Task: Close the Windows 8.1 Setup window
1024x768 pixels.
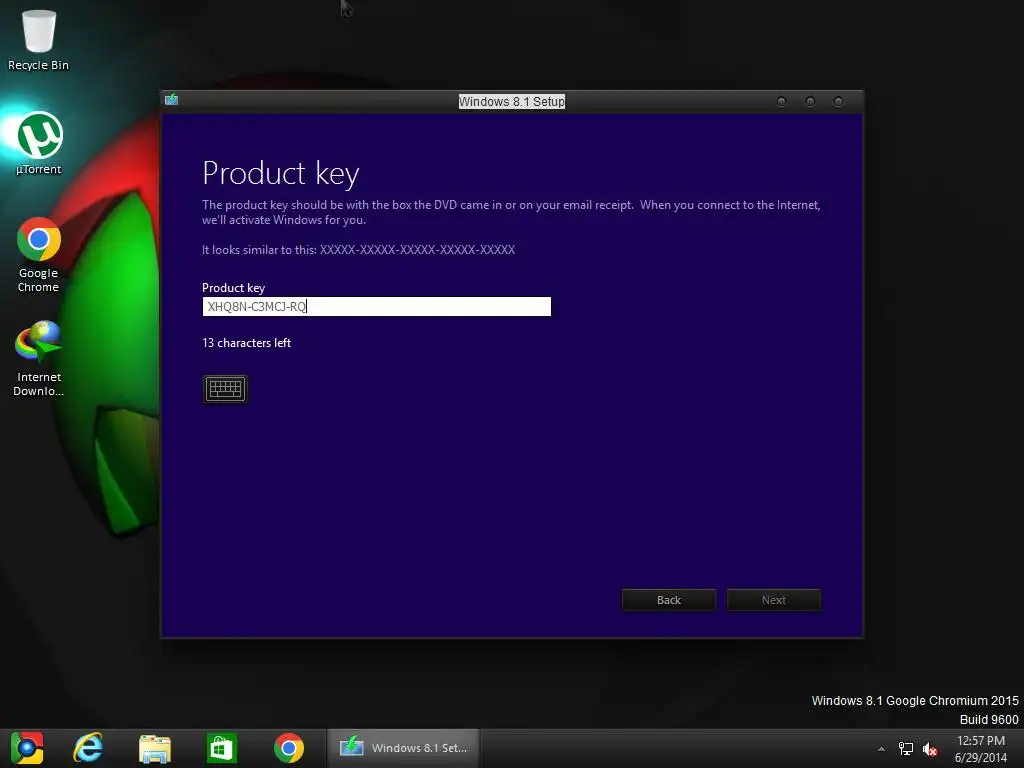Action: pyautogui.click(x=839, y=101)
